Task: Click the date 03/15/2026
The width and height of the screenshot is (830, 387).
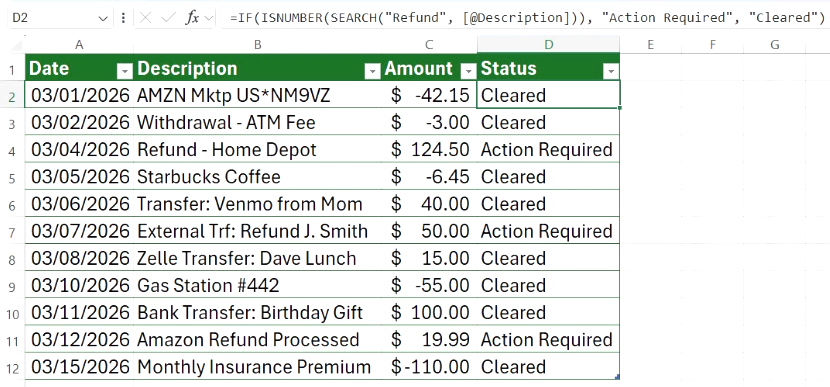Action: (79, 367)
